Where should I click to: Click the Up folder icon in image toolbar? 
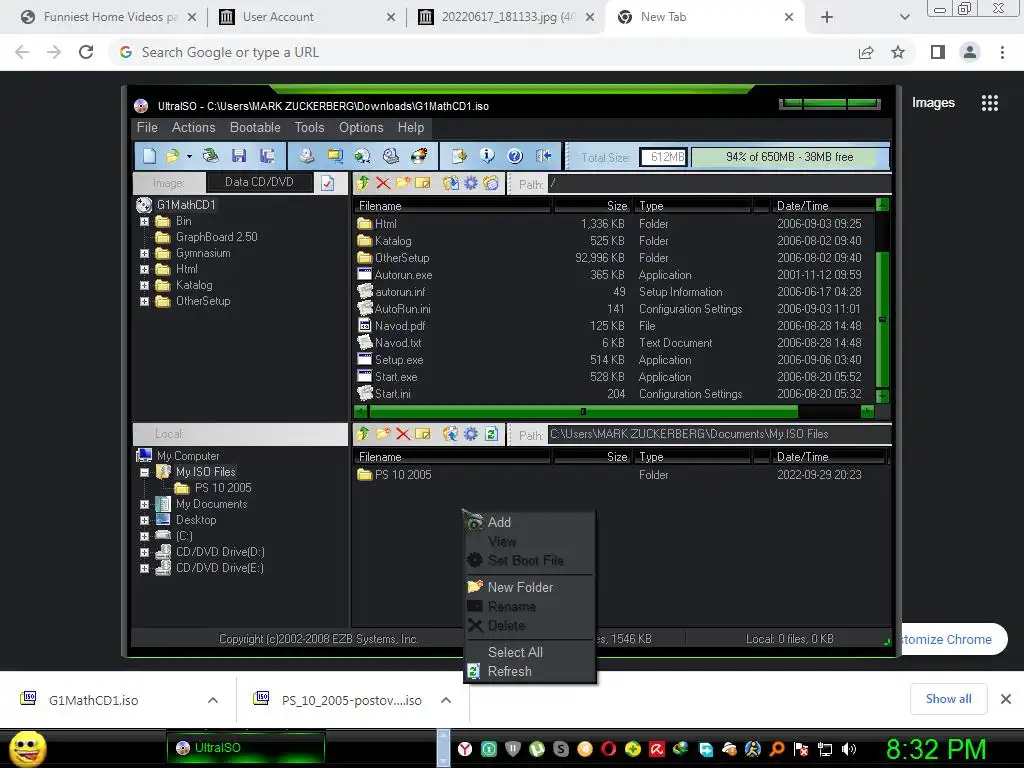coord(364,184)
